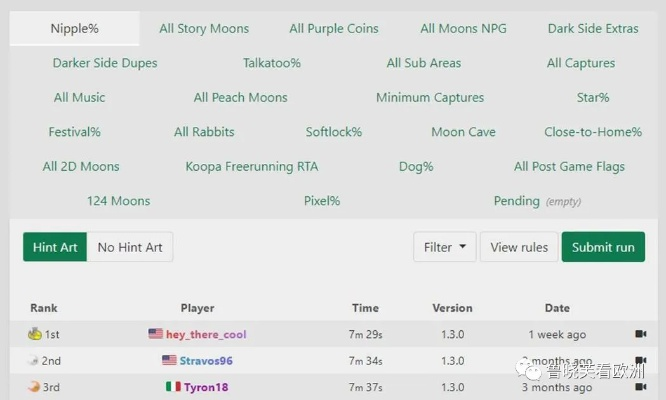
Task: Switch to the Talkatoo% category
Action: [x=272, y=63]
